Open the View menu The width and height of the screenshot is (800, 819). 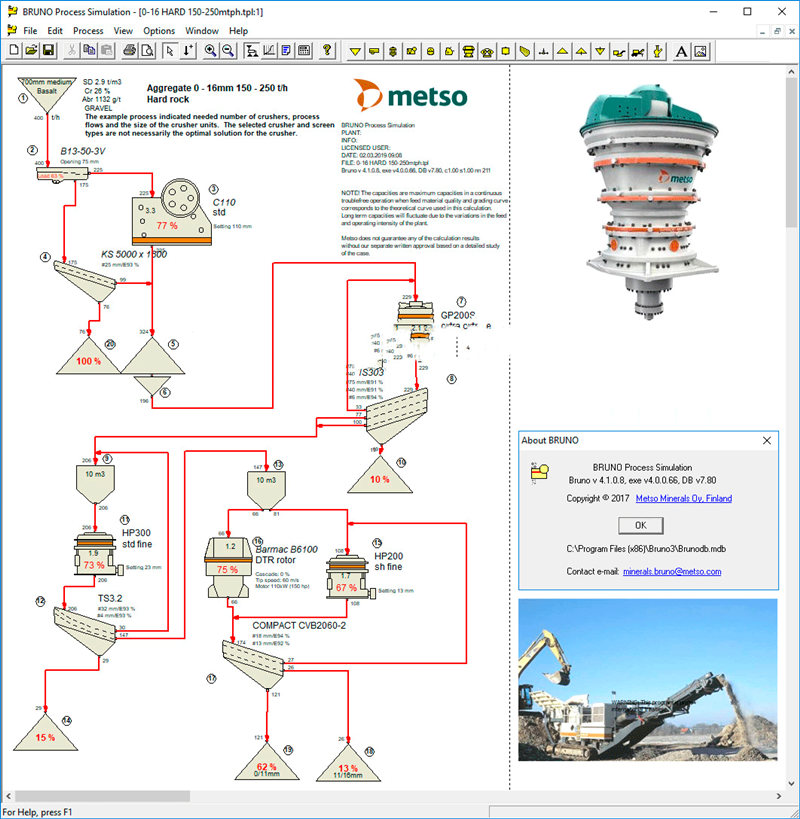123,31
